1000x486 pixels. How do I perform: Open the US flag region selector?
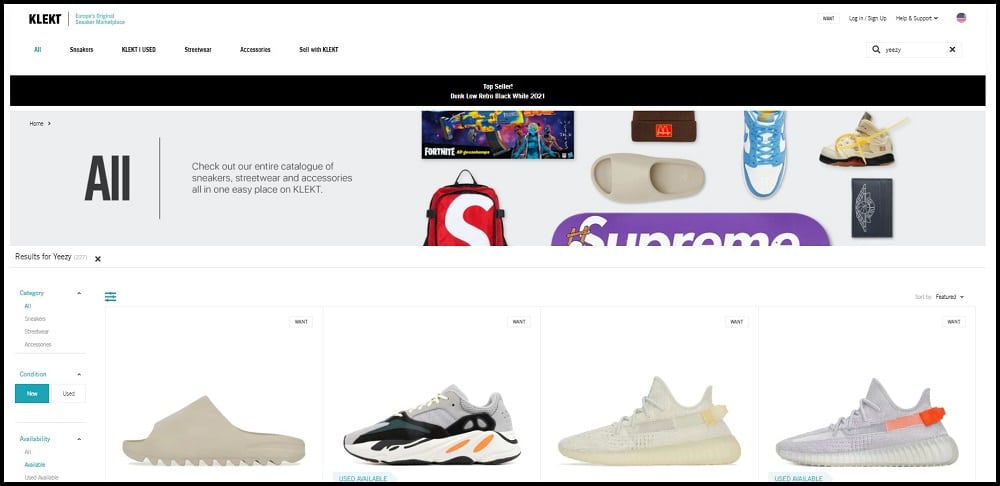[x=961, y=18]
